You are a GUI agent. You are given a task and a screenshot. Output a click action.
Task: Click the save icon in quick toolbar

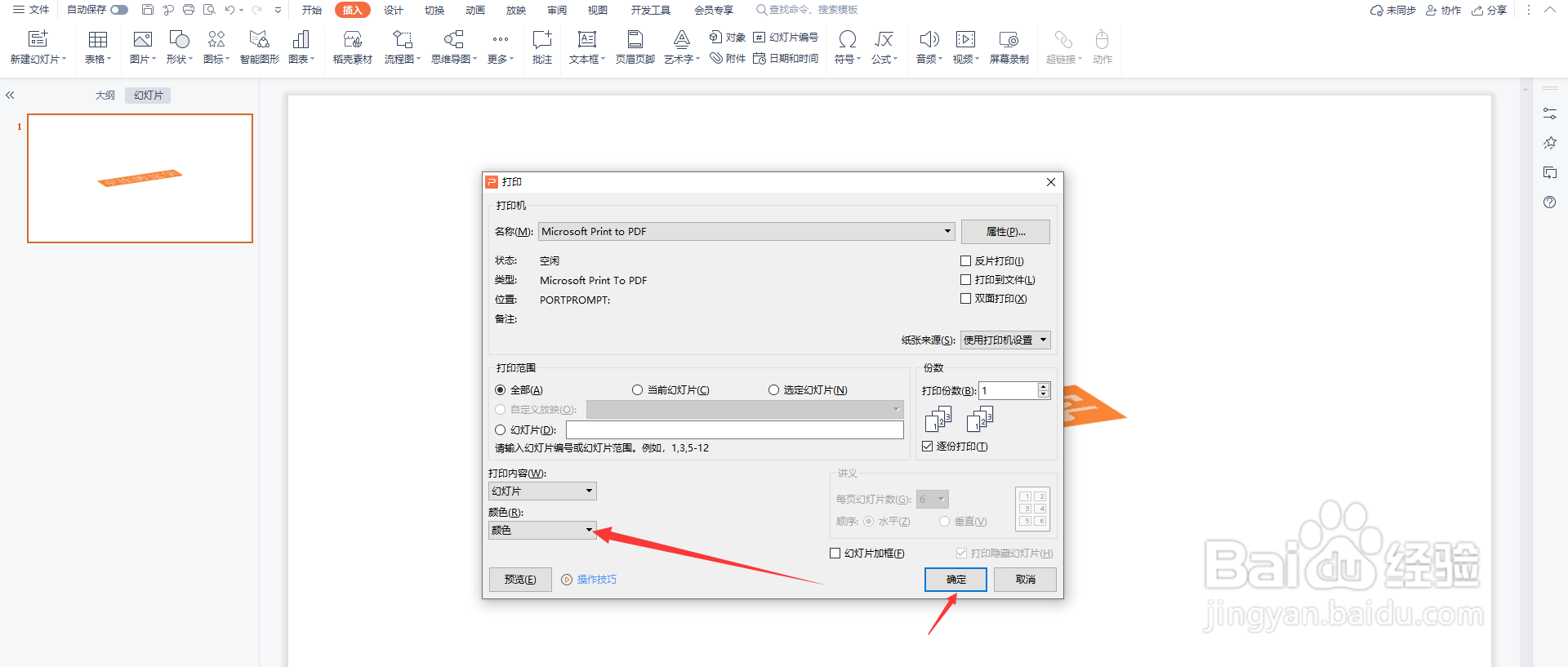coord(147,10)
